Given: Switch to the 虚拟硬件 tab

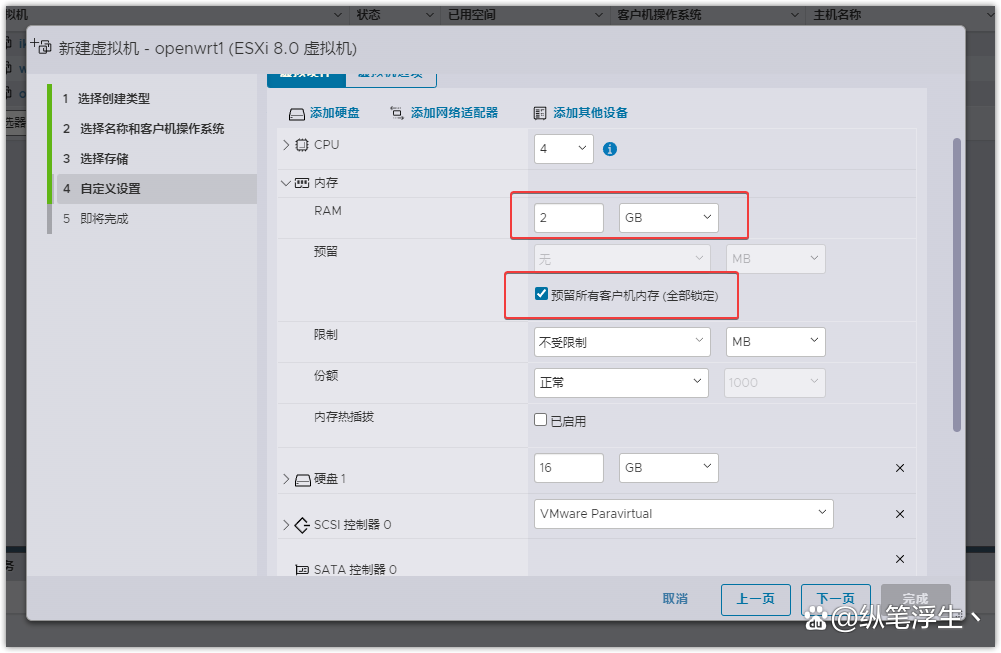Looking at the screenshot, I should click(305, 74).
